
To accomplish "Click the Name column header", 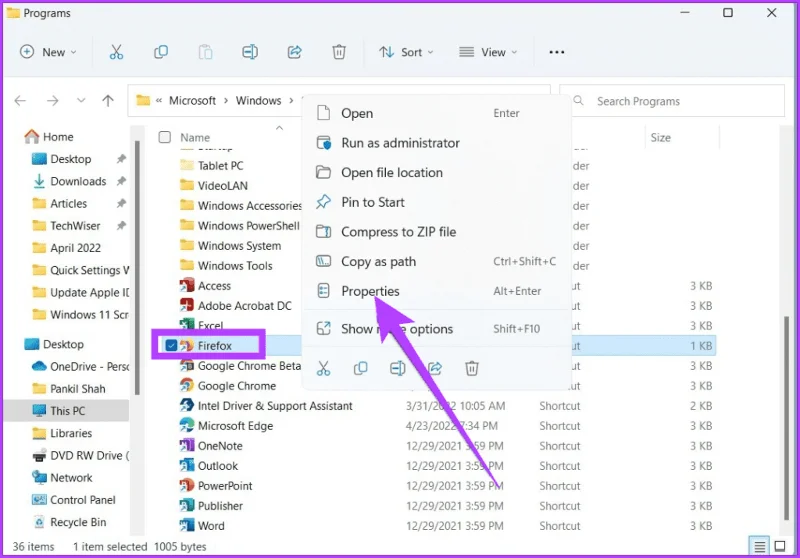I will coord(195,137).
